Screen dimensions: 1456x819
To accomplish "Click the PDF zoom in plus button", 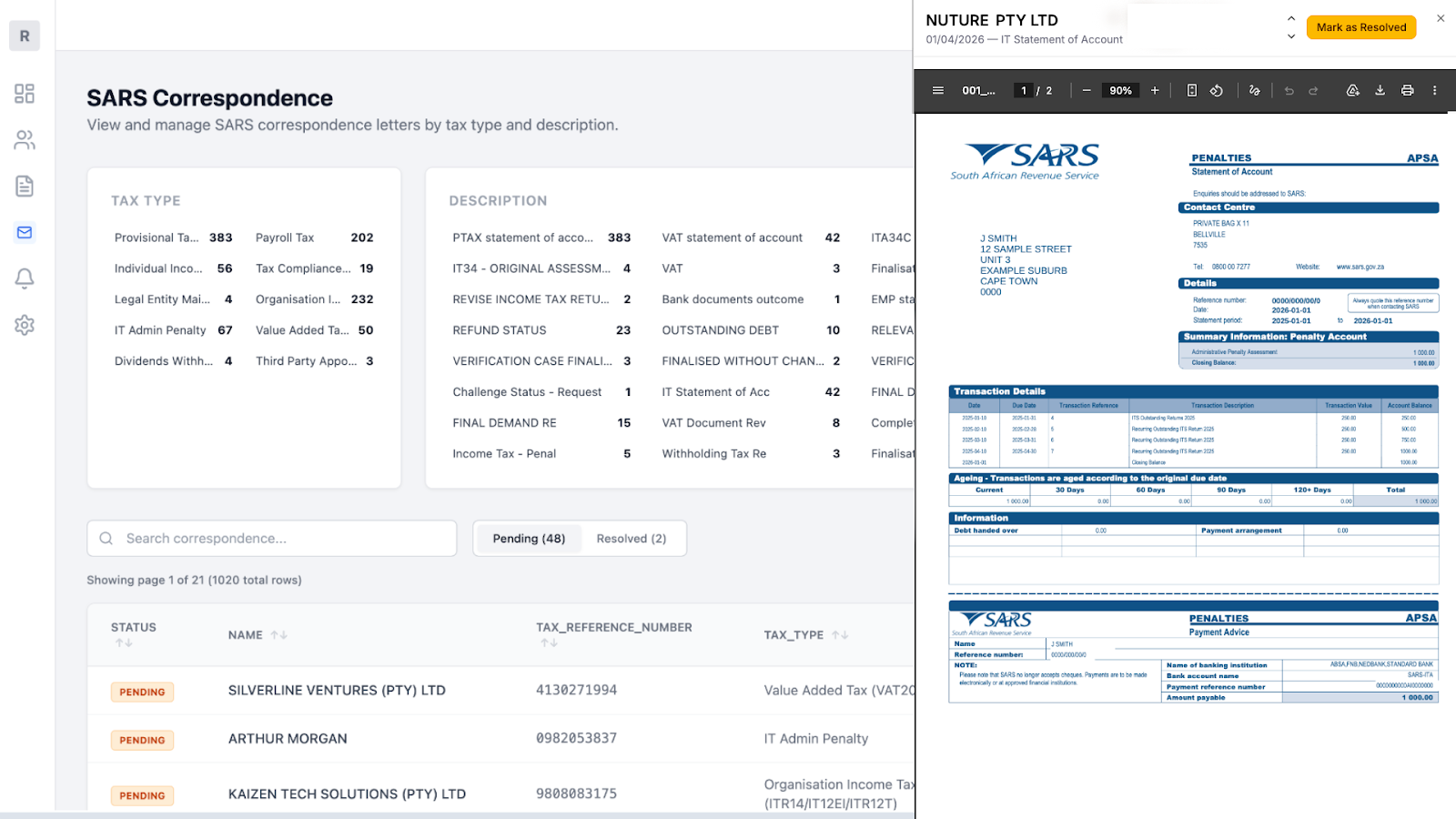I will pyautogui.click(x=1155, y=90).
